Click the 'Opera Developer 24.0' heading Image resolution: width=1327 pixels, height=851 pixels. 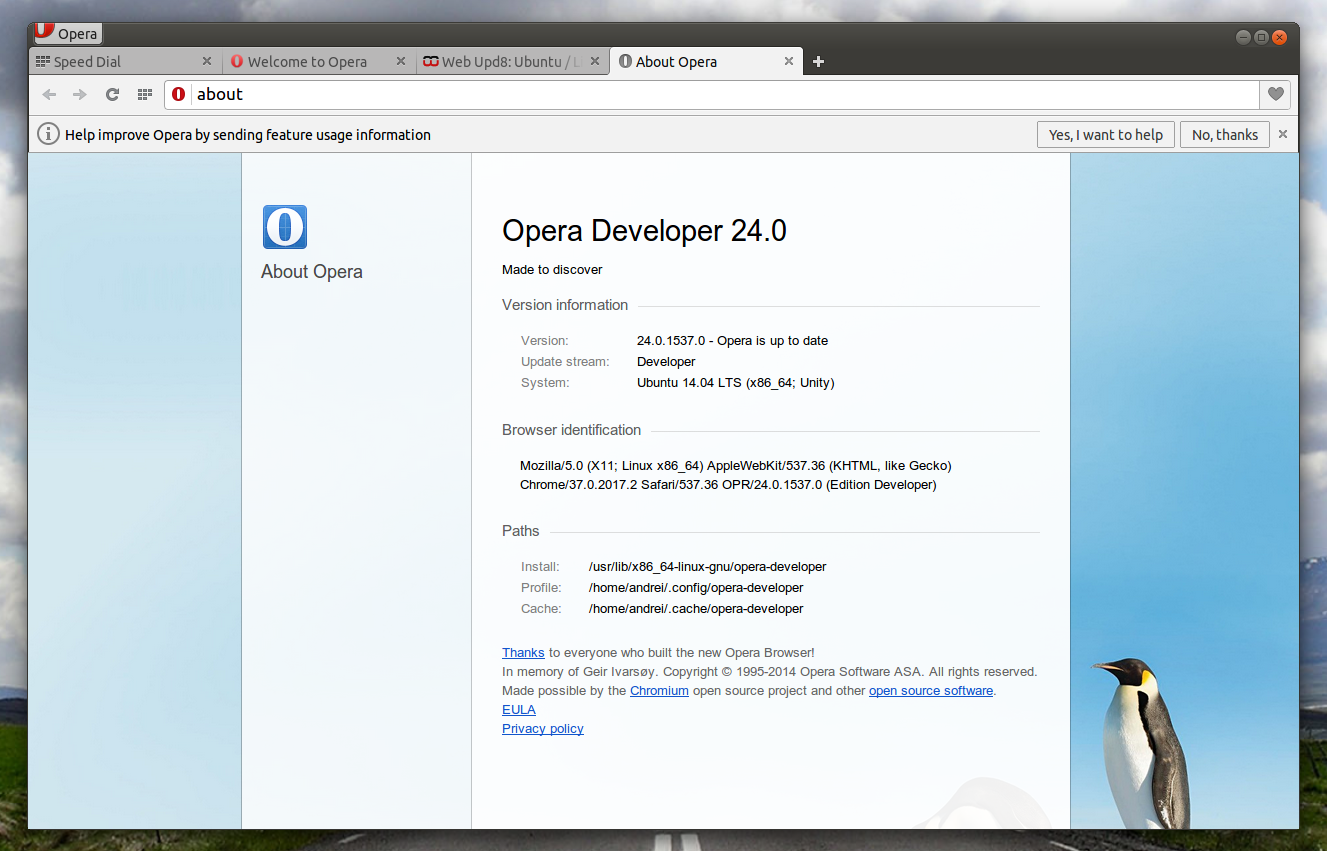click(644, 231)
